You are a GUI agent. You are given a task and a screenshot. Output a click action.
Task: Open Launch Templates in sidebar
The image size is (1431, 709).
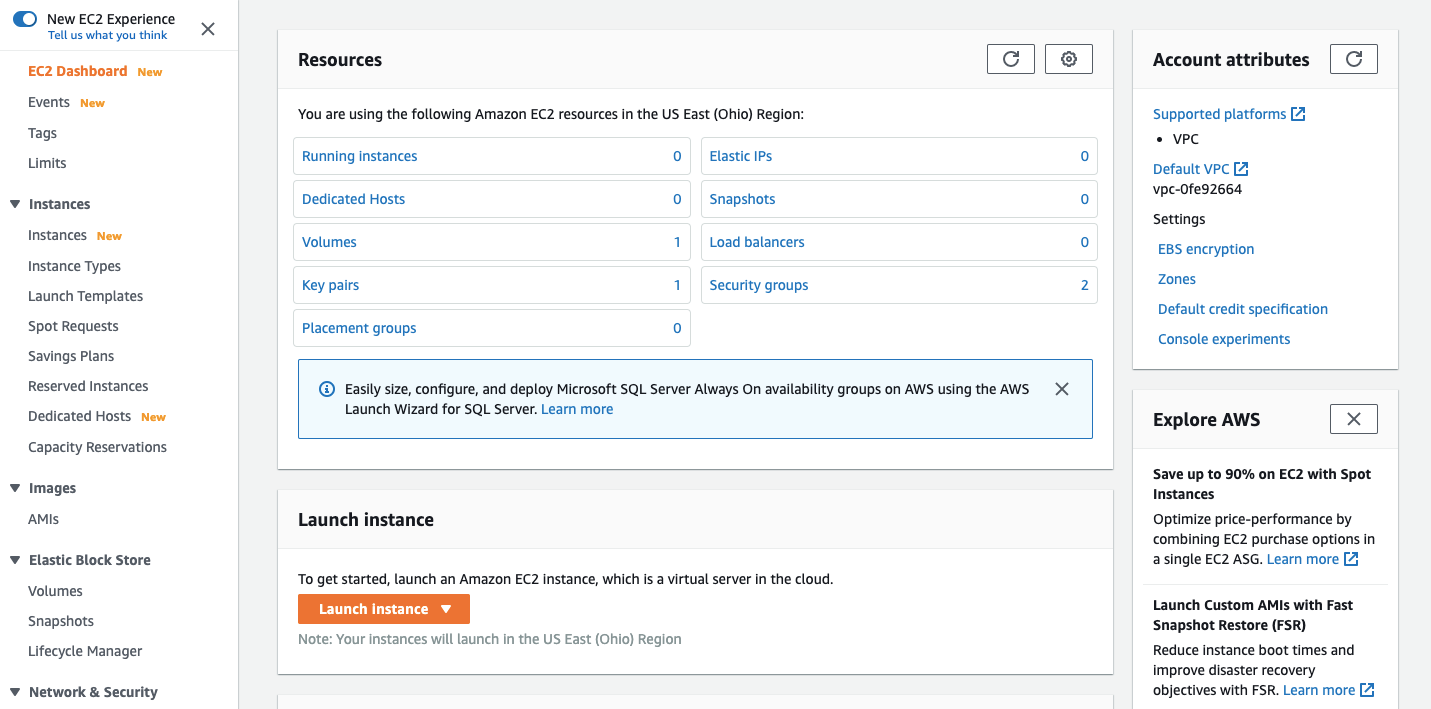tap(85, 296)
